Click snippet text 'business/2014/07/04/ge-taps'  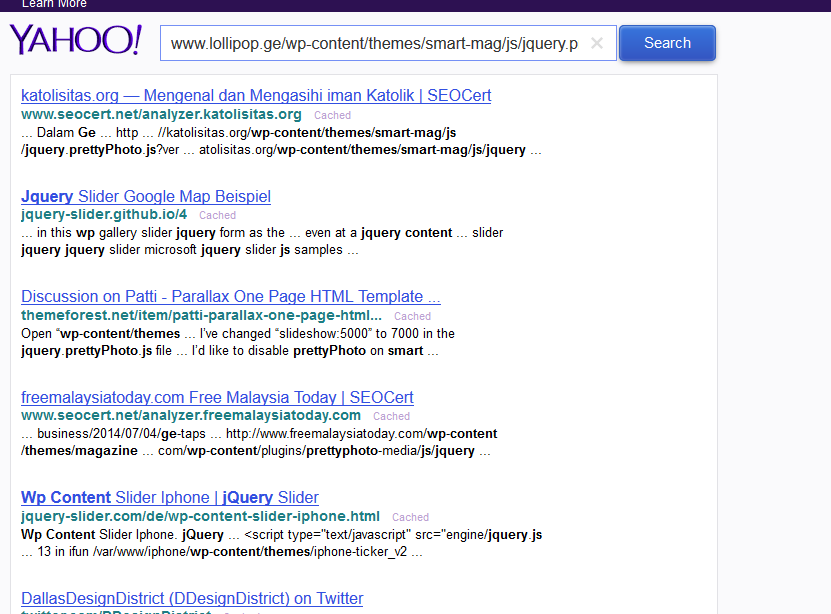121,434
